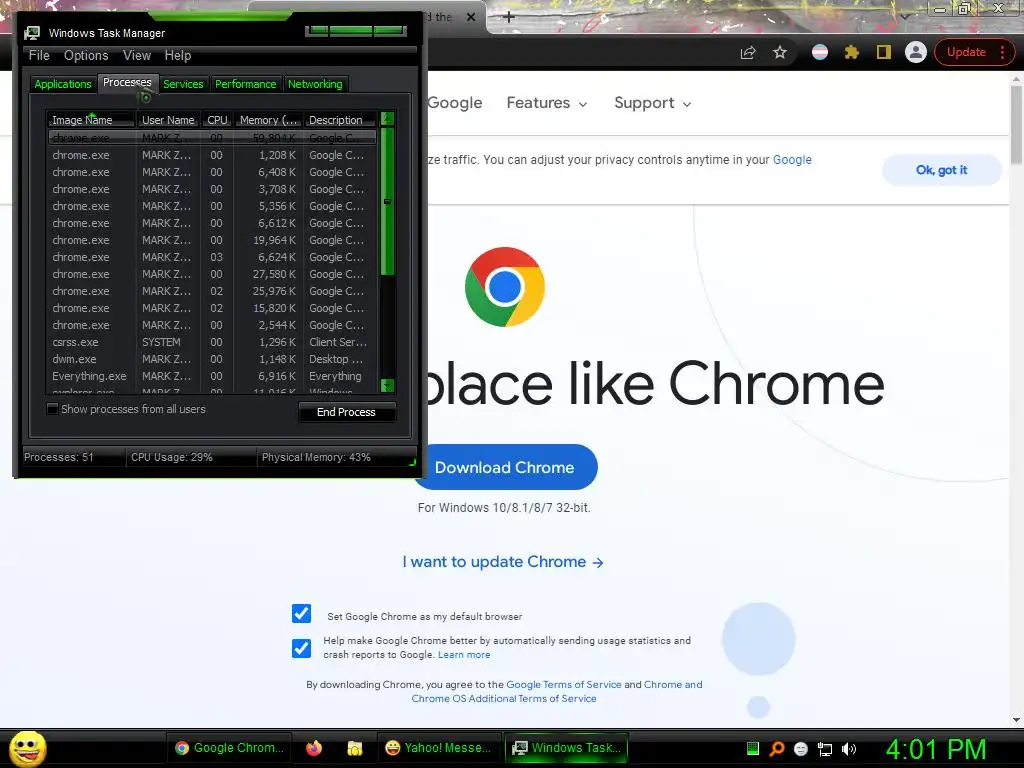Open a new Chrome tab with the plus icon

[x=509, y=17]
